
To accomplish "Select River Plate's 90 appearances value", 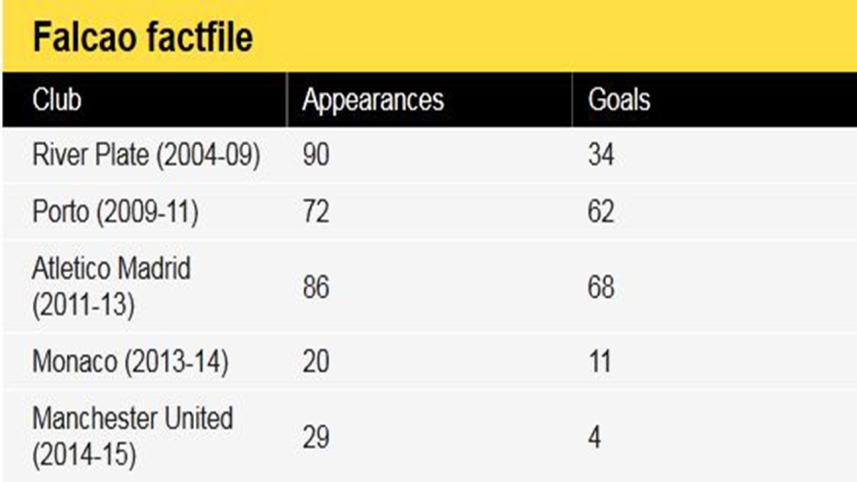I will click(317, 156).
